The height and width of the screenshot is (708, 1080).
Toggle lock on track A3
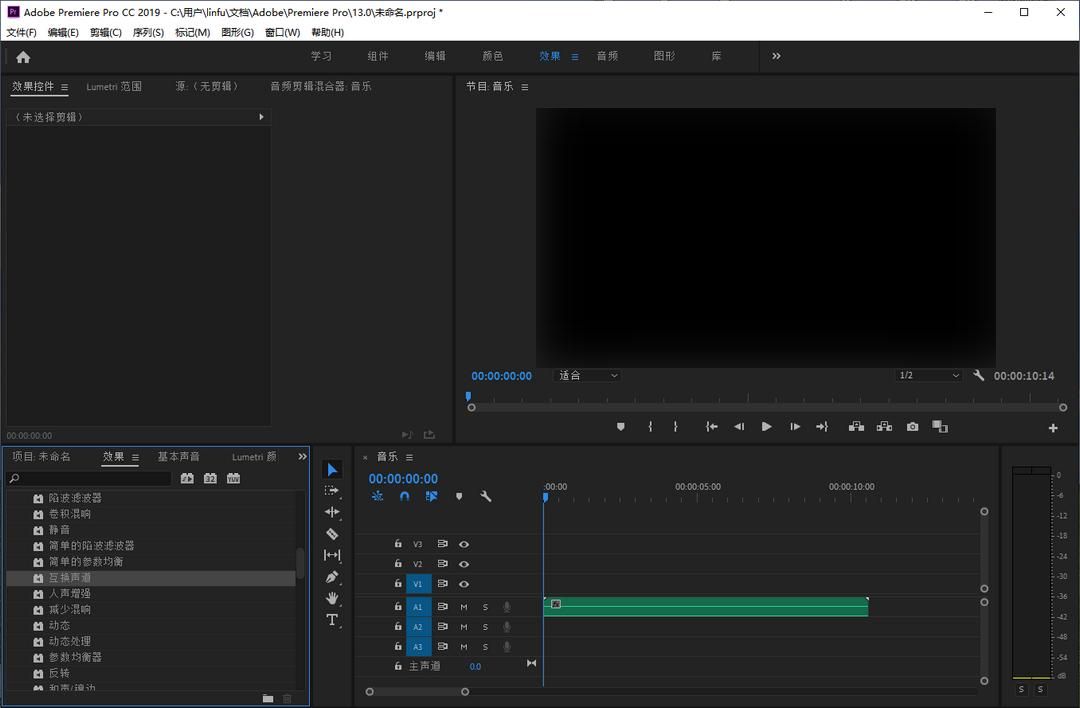pyautogui.click(x=398, y=646)
